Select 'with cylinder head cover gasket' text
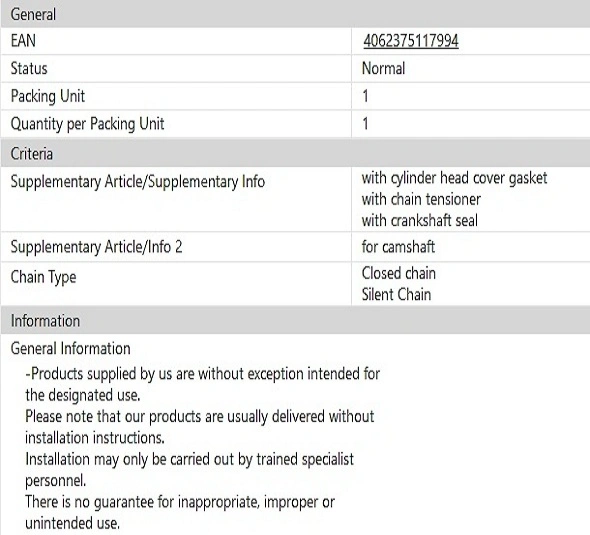This screenshot has width=590, height=535. pos(454,178)
